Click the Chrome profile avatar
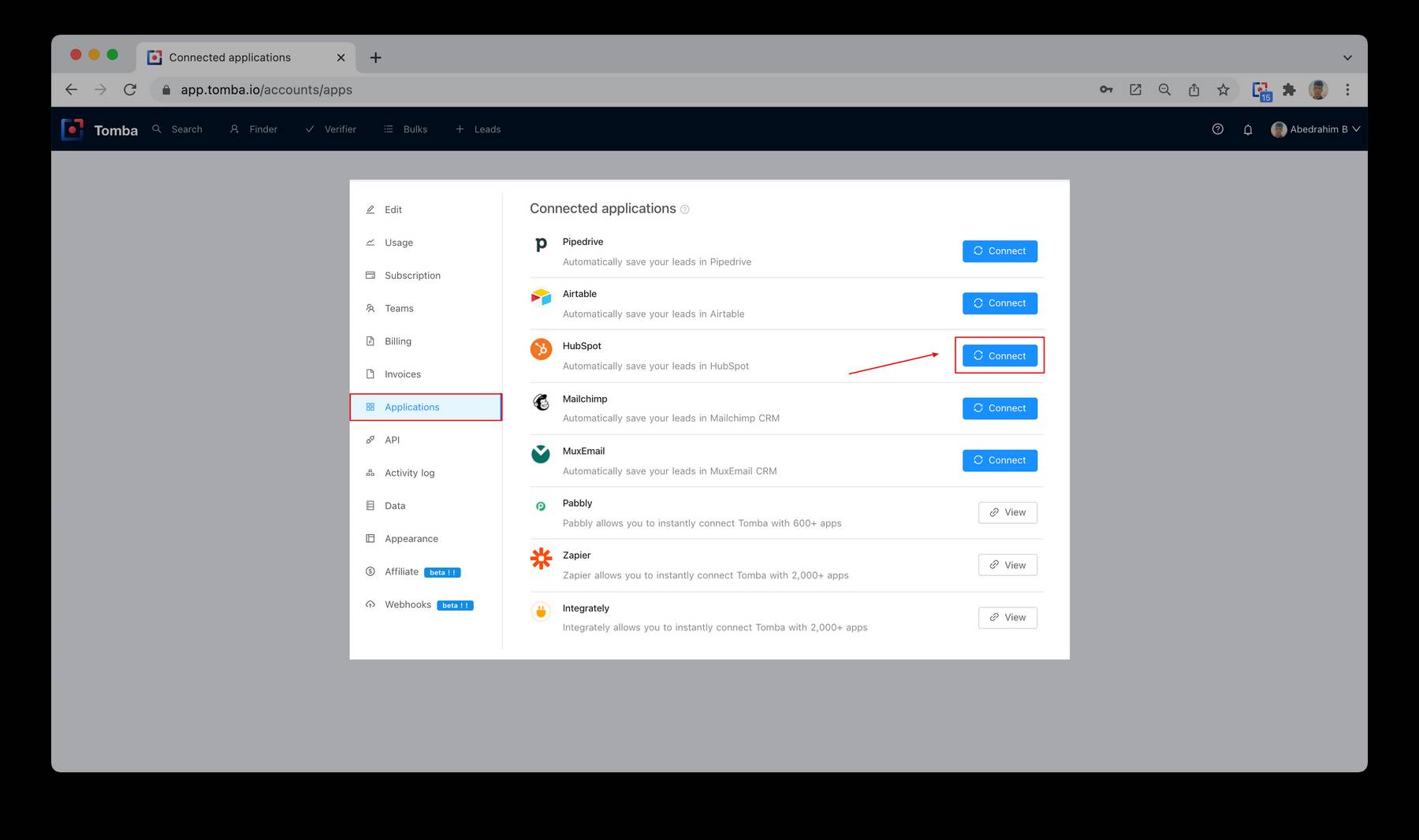Image resolution: width=1419 pixels, height=840 pixels. click(1318, 90)
